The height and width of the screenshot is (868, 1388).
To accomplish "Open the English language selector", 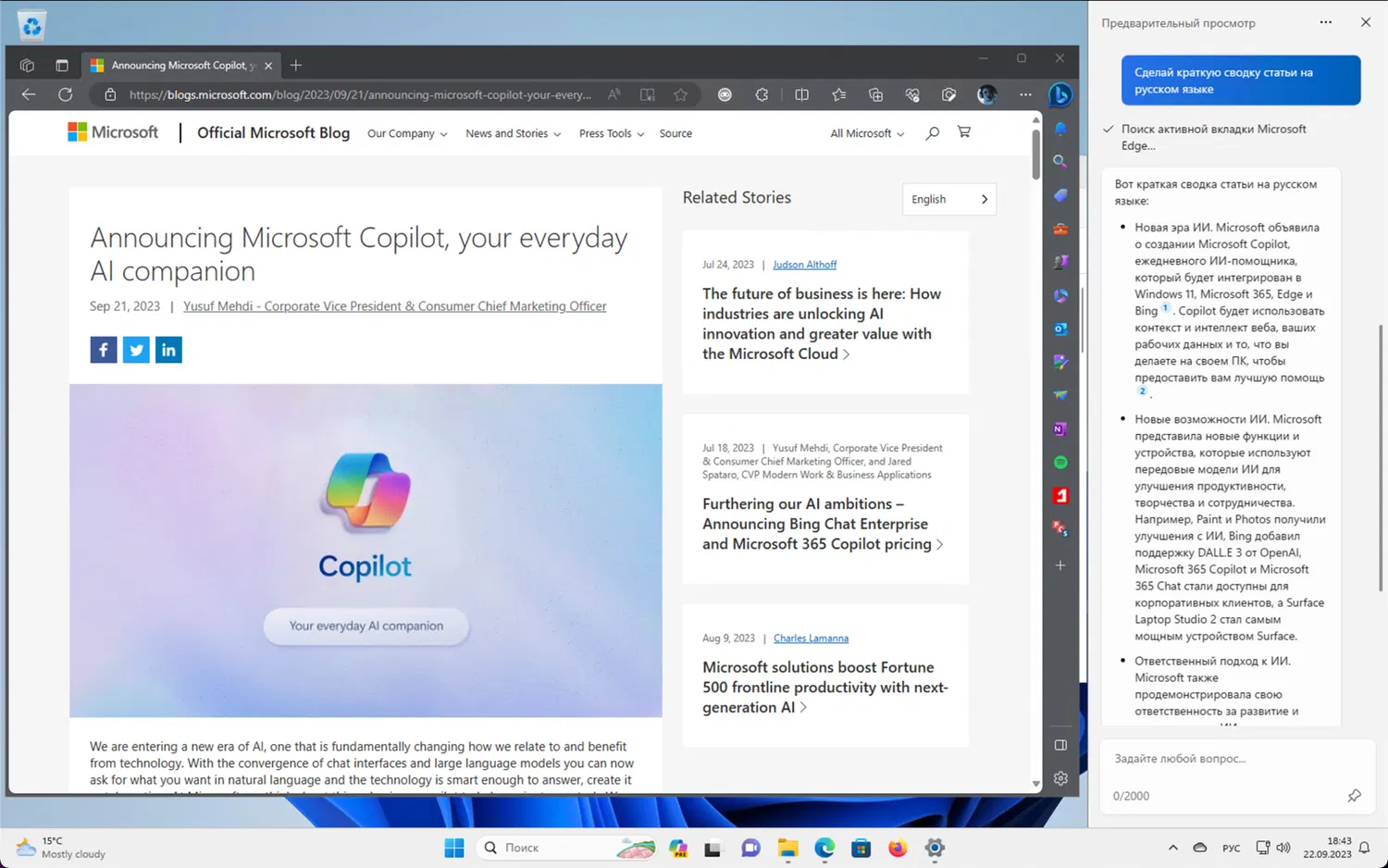I will 948,199.
